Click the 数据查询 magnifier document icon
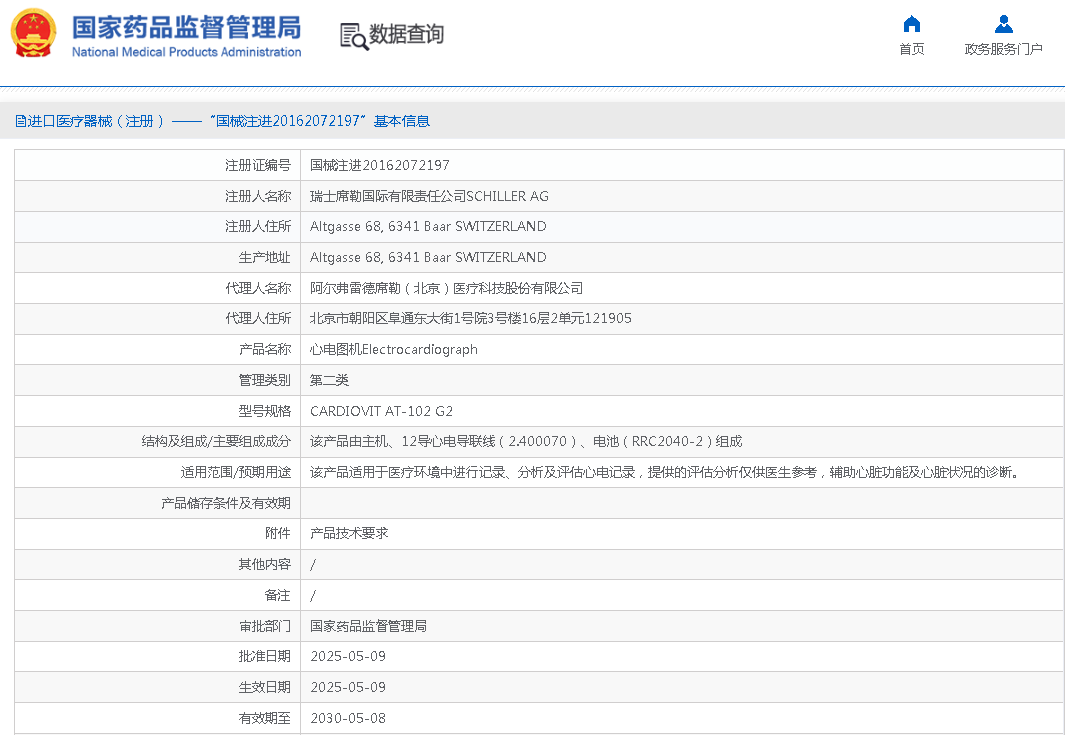This screenshot has height=735, width=1065. (x=353, y=36)
